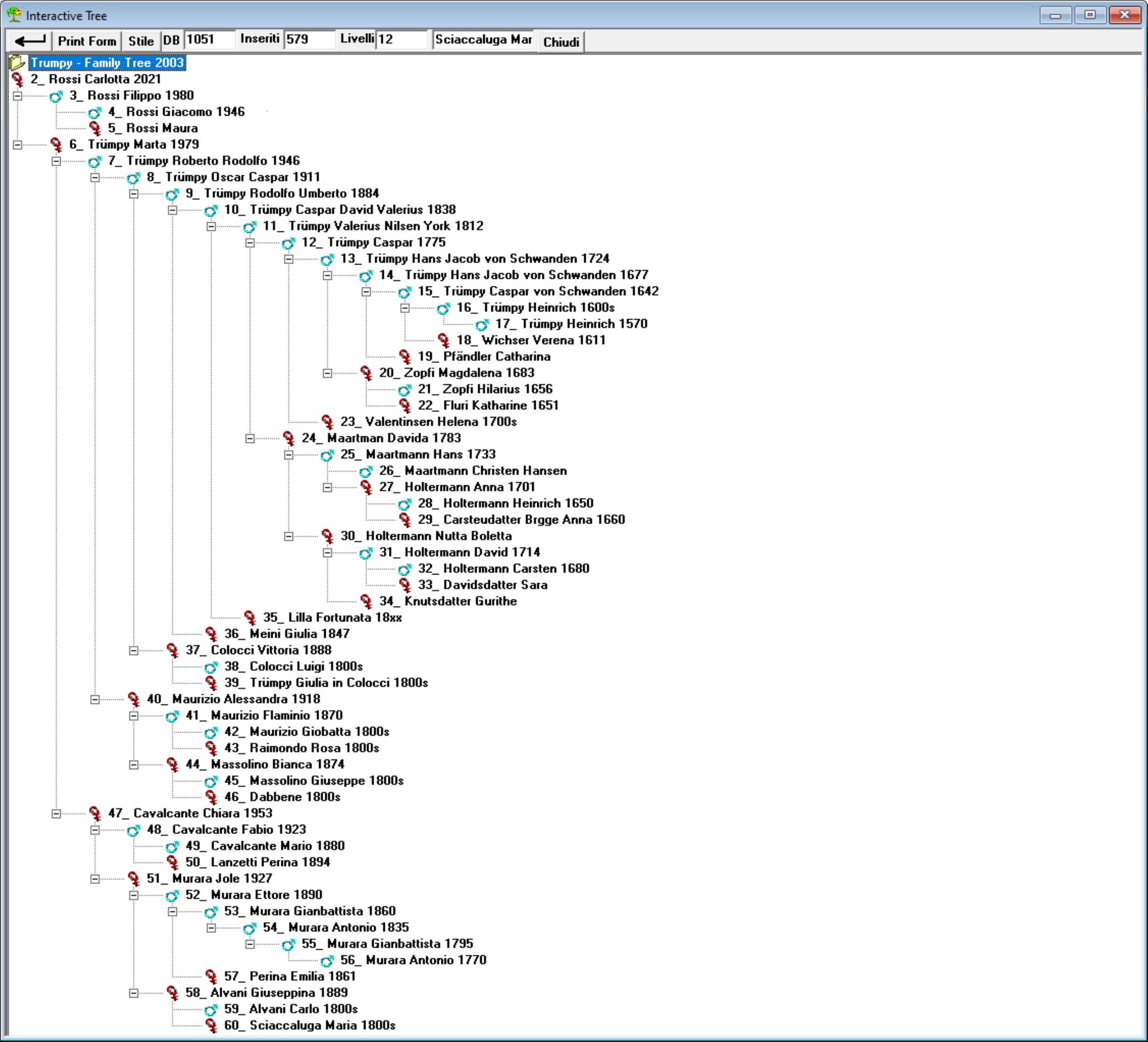Click male icon of Trümpy Heinrich 1570
This screenshot has width=1148, height=1042.
click(x=482, y=325)
